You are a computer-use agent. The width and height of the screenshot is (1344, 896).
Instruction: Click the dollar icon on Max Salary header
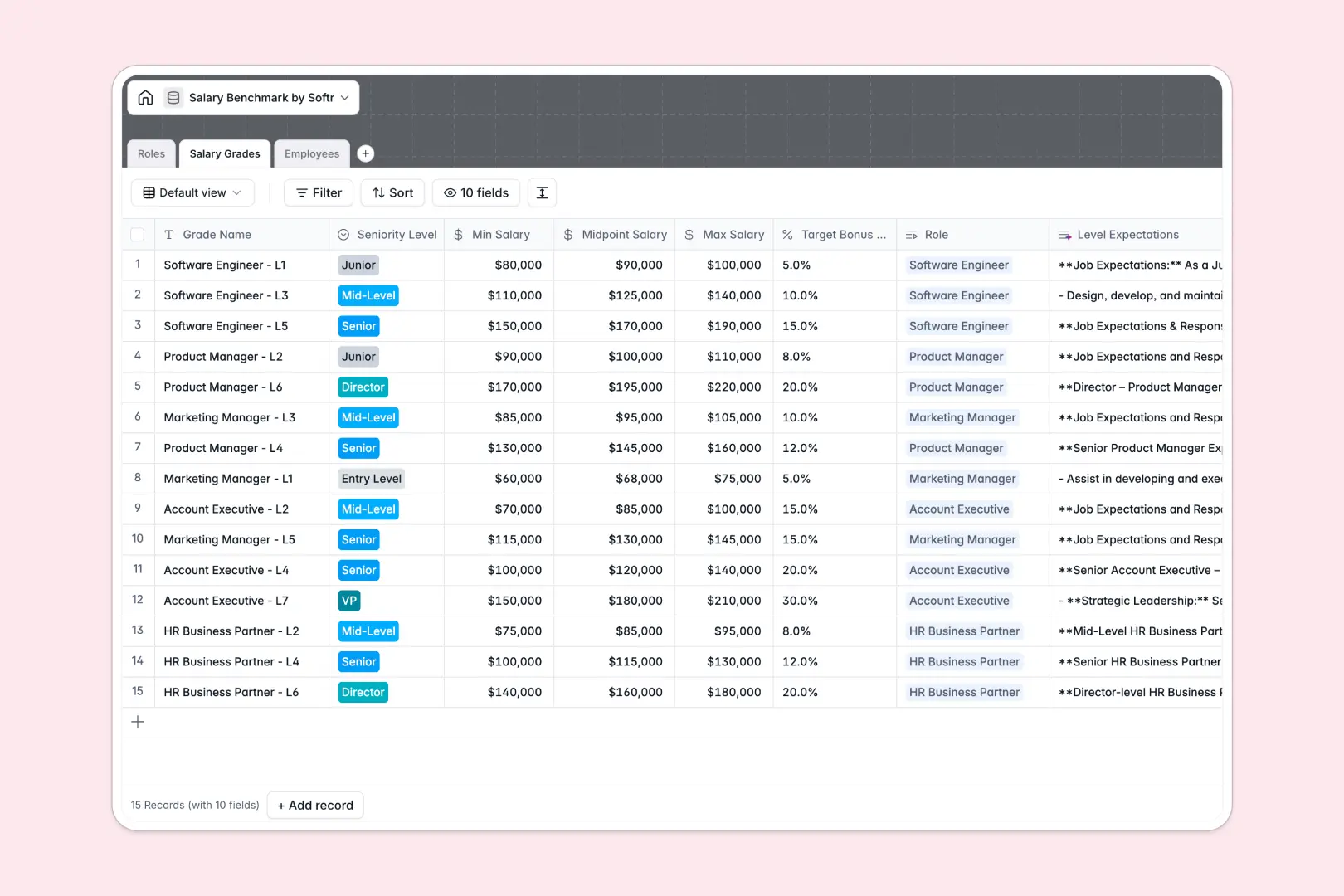pyautogui.click(x=689, y=234)
